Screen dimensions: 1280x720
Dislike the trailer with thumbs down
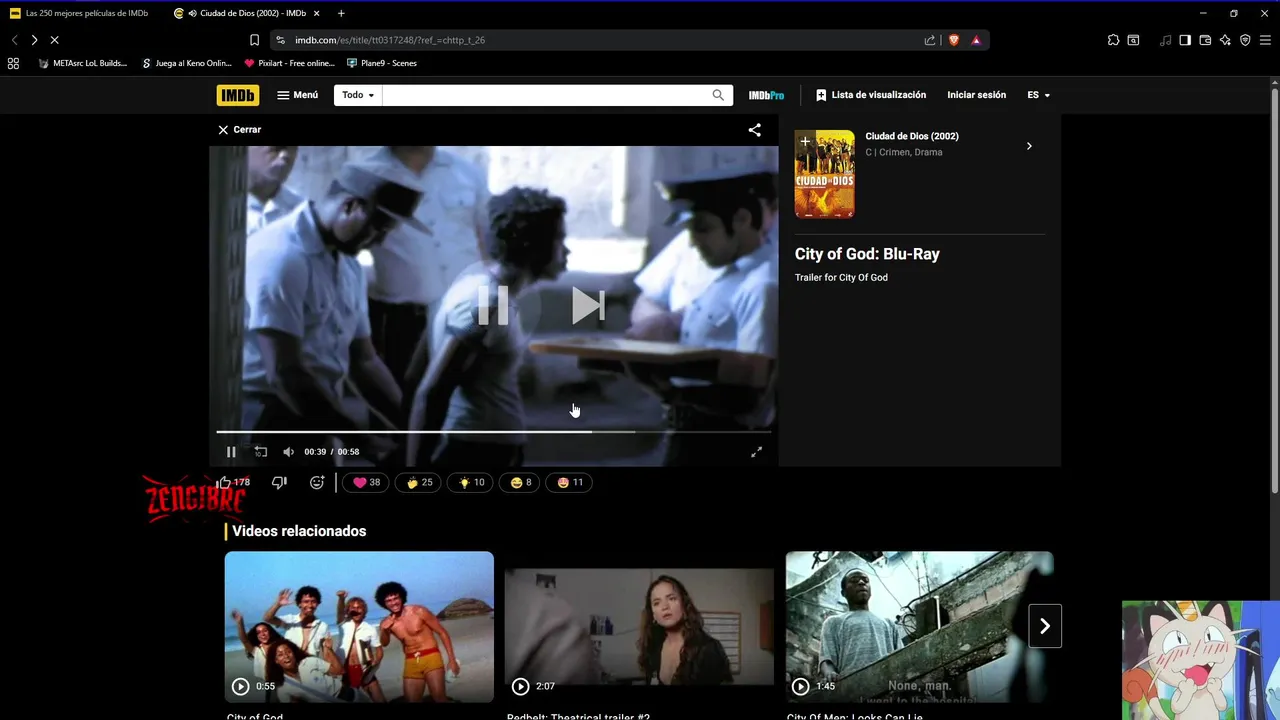coord(280,482)
